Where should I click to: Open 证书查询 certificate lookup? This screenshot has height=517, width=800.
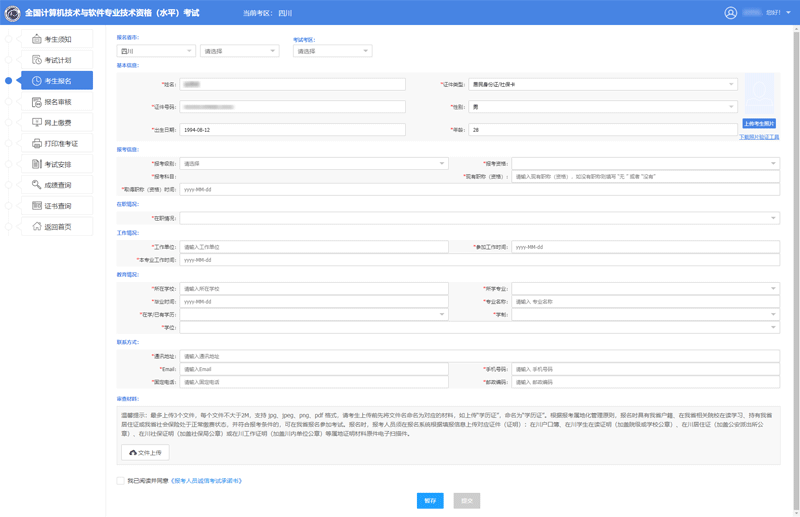pyautogui.click(x=57, y=206)
